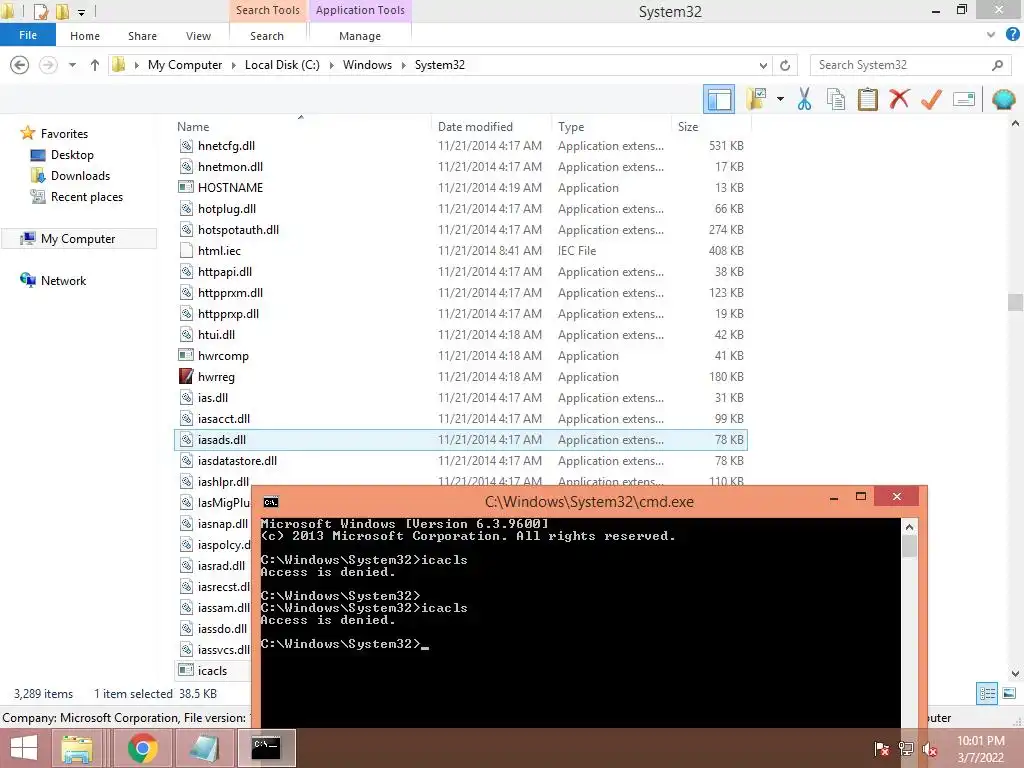This screenshot has width=1024, height=768.
Task: Go up one folder level
Action: [95, 65]
